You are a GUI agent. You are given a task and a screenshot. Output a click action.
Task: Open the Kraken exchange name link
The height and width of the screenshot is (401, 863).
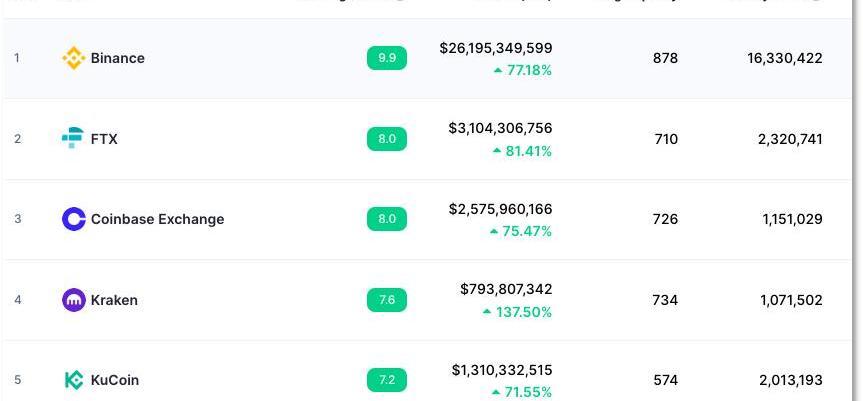click(114, 300)
